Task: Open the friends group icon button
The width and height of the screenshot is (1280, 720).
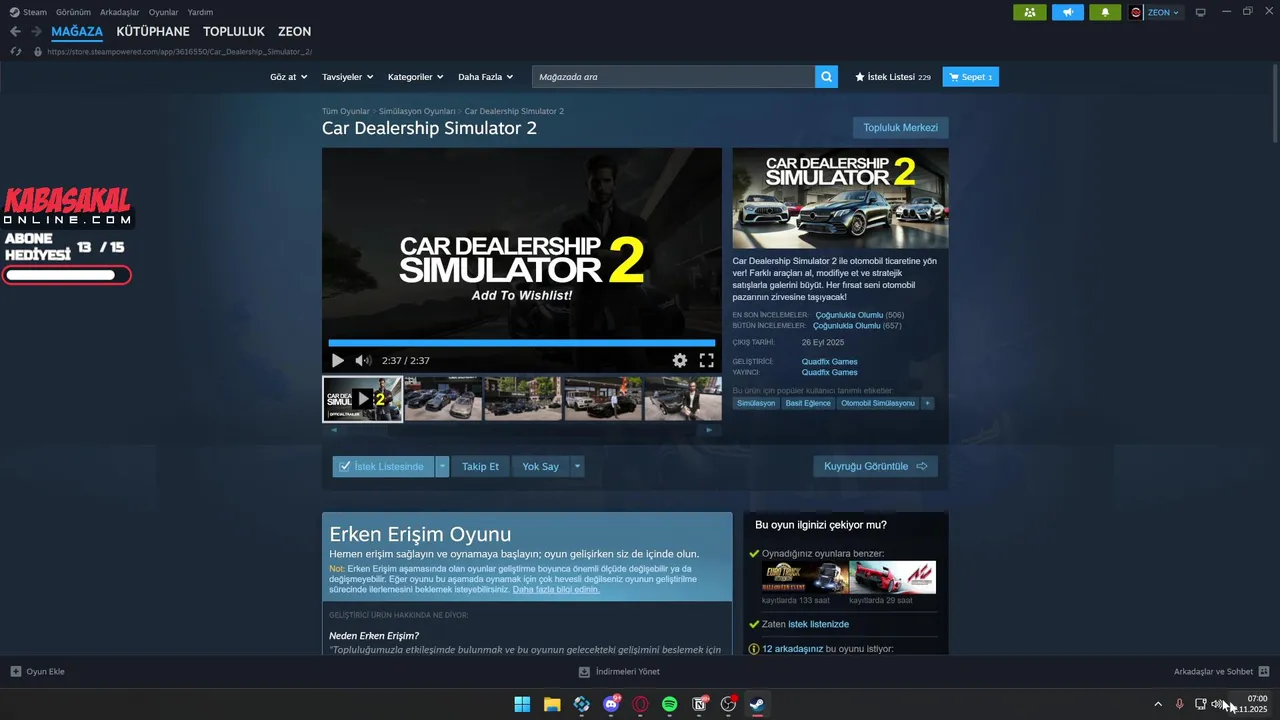Action: (1029, 12)
